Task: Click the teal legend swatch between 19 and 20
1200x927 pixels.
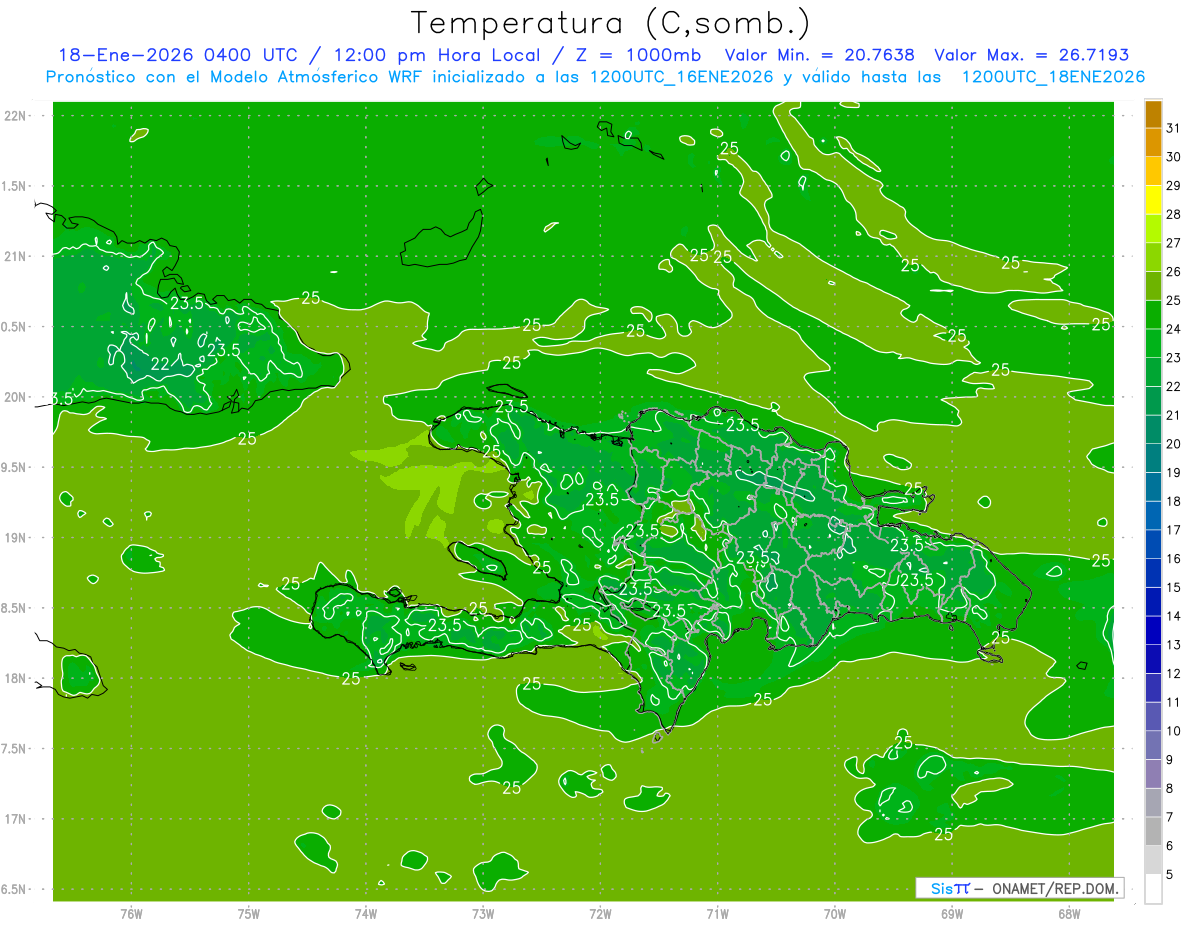Action: pos(1153,458)
